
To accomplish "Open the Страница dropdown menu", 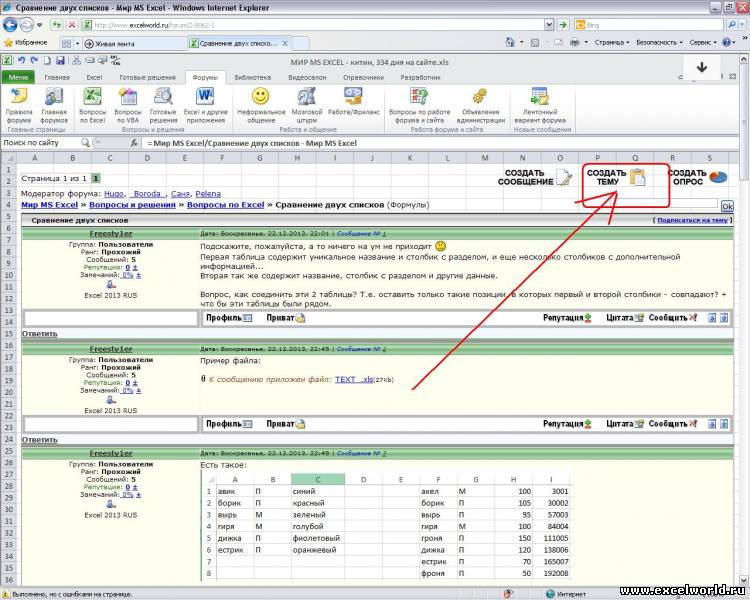I will [x=612, y=43].
